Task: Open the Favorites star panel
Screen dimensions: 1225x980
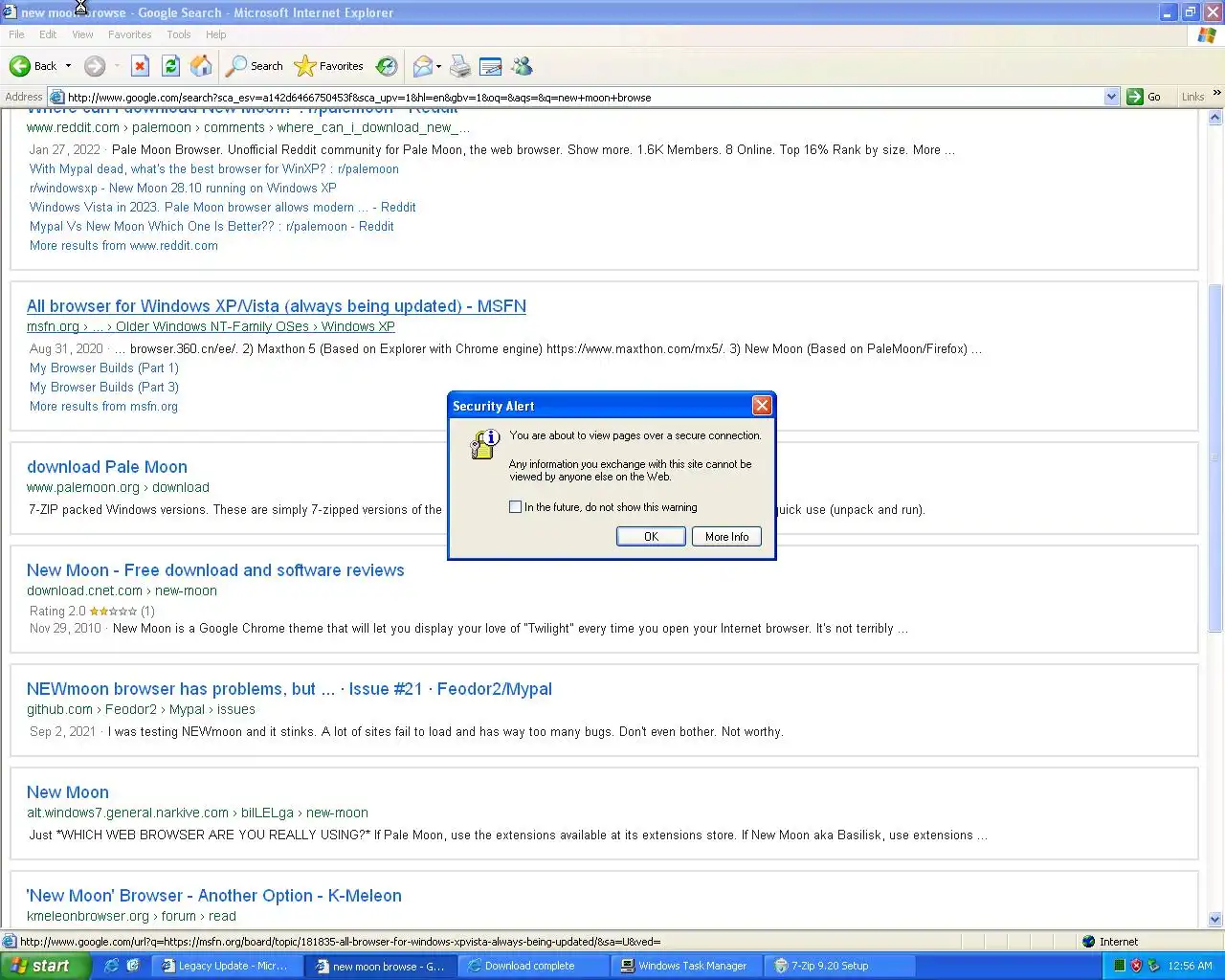Action: [x=328, y=66]
